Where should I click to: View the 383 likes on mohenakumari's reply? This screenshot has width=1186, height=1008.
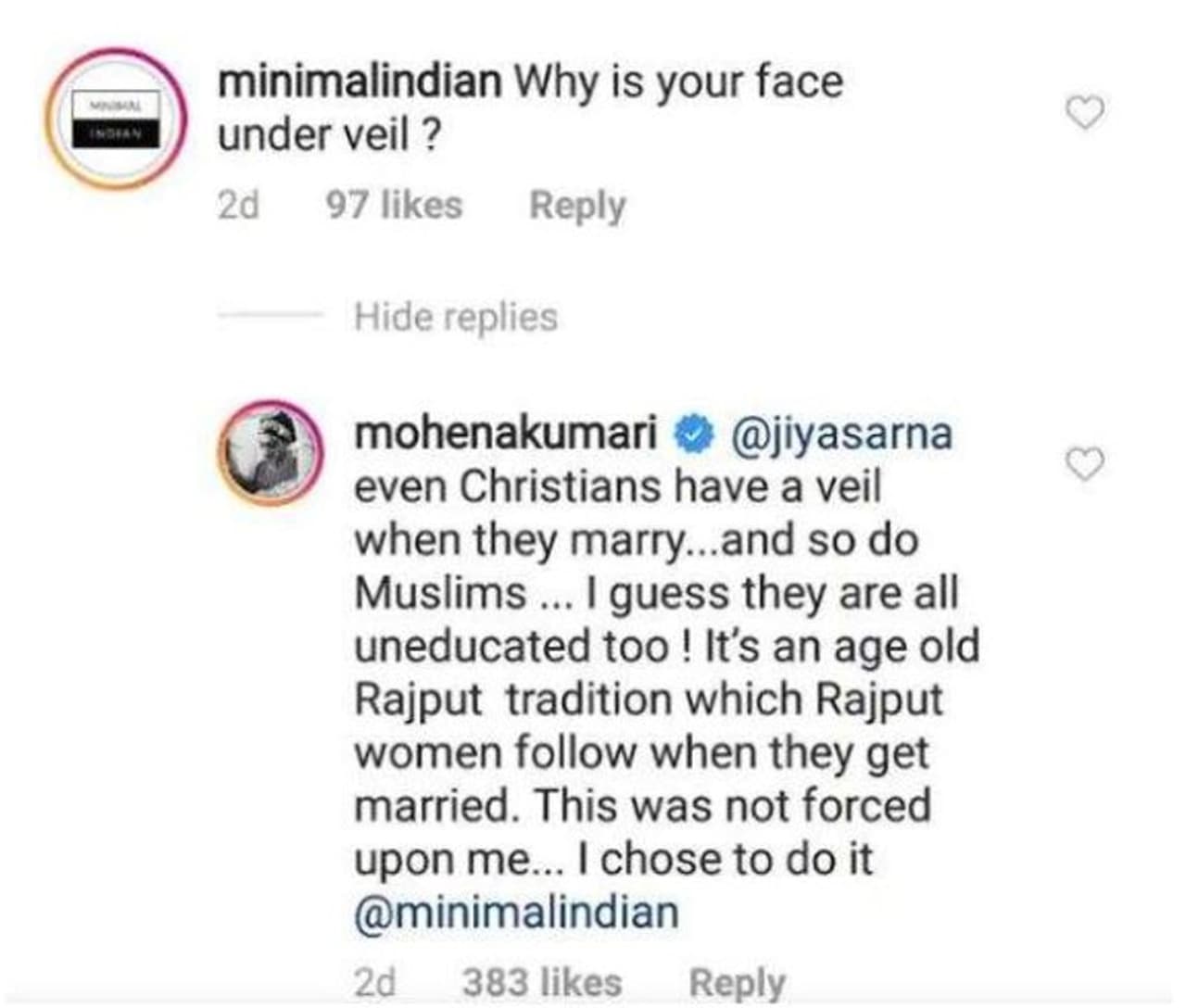coord(542,983)
